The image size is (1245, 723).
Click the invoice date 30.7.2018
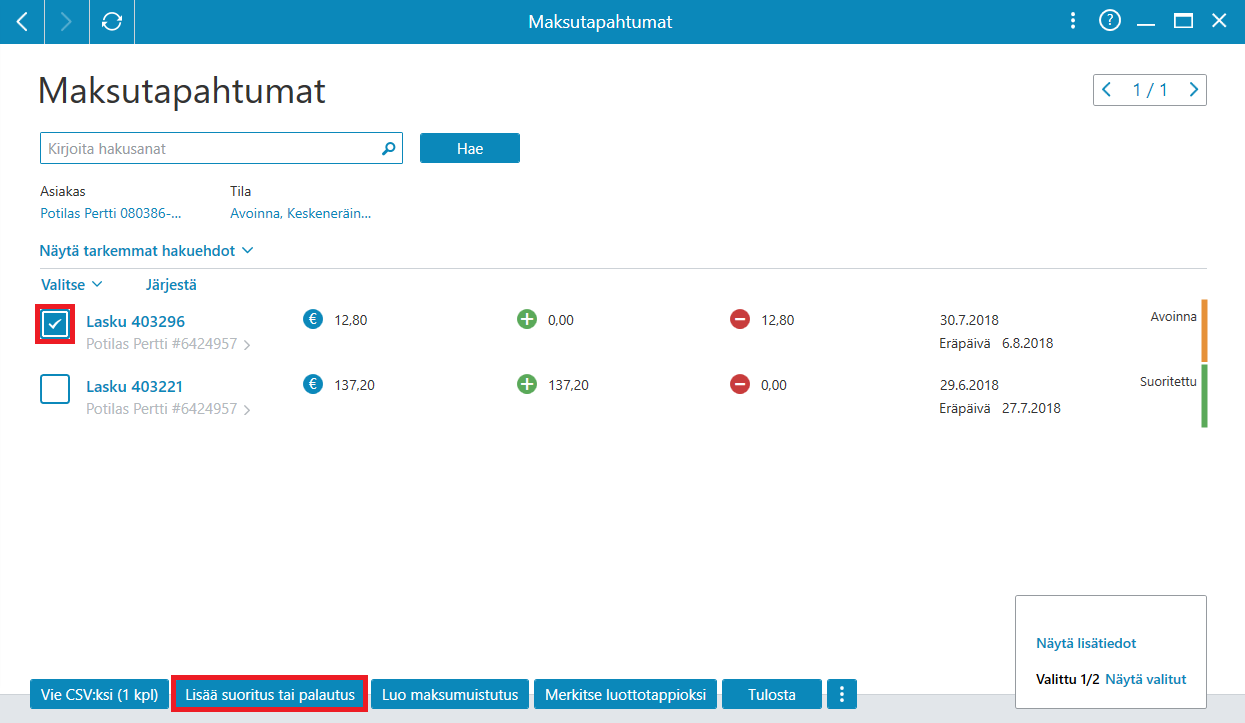pyautogui.click(x=969, y=321)
